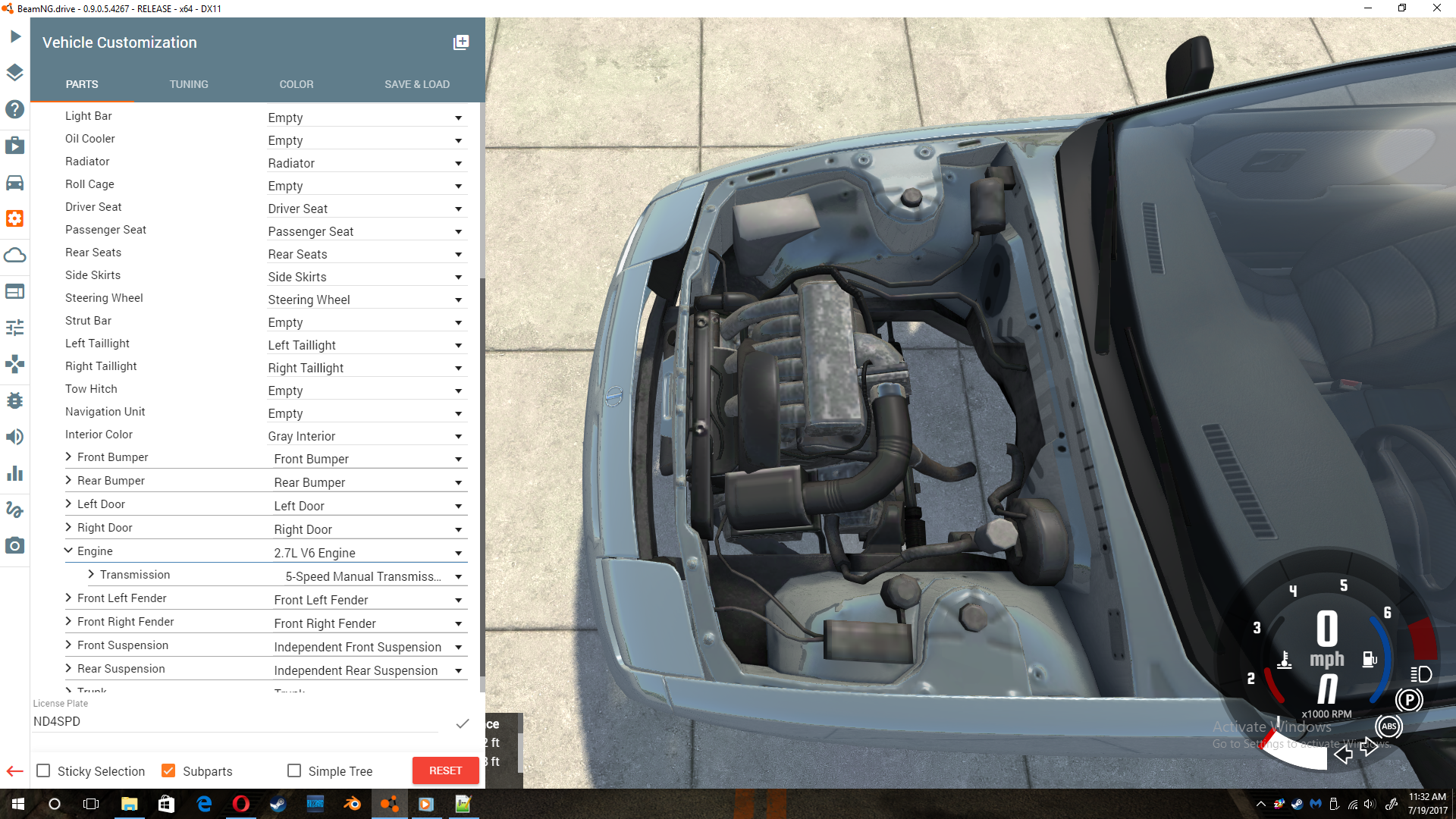1456x819 pixels.
Task: Open the Radiator part dropdown
Action: click(x=366, y=163)
